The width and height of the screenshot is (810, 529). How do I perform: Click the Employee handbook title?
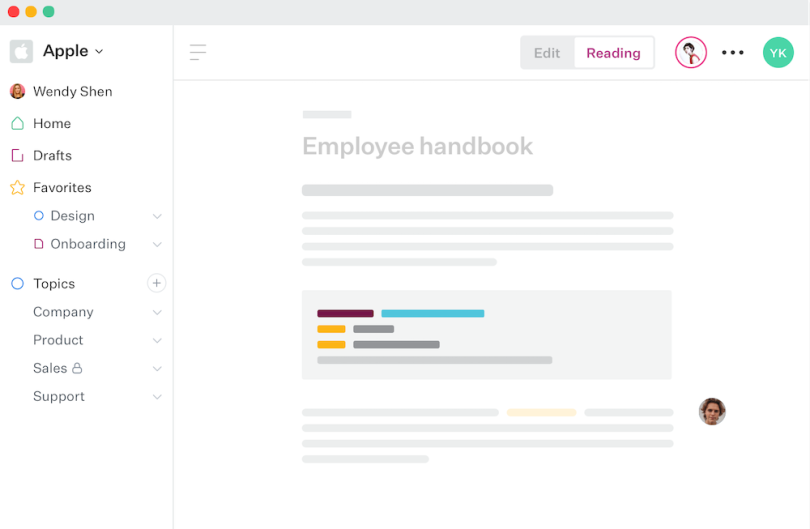[417, 146]
